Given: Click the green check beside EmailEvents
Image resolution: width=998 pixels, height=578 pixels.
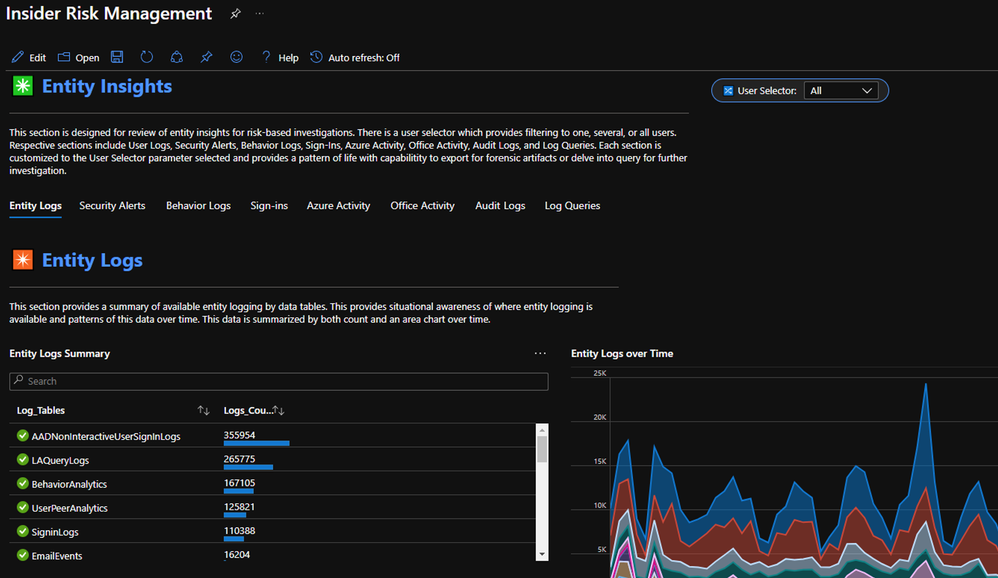Looking at the screenshot, I should point(22,555).
